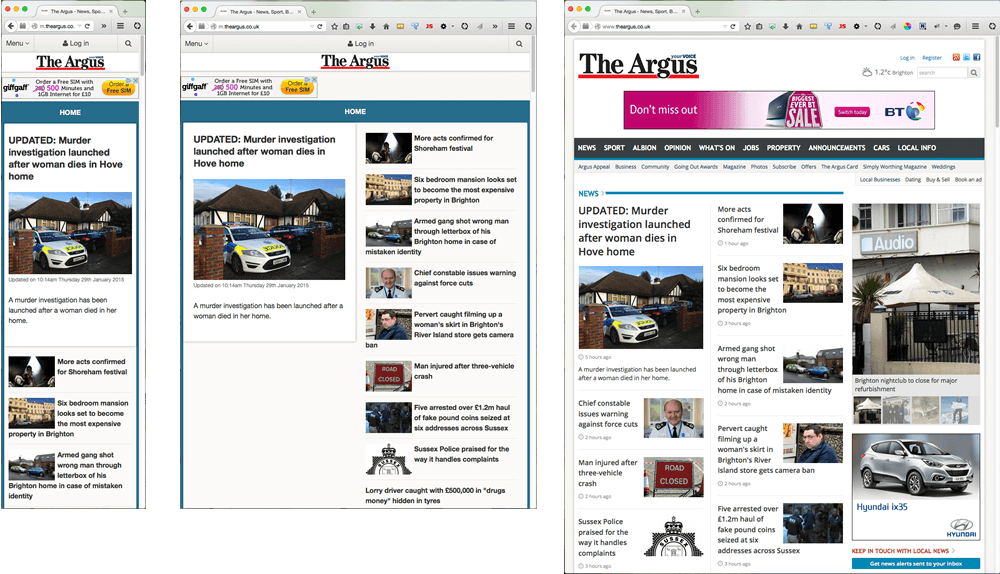The height and width of the screenshot is (574, 1000).
Task: Open the PROPERTY navigation item
Action: point(783,147)
